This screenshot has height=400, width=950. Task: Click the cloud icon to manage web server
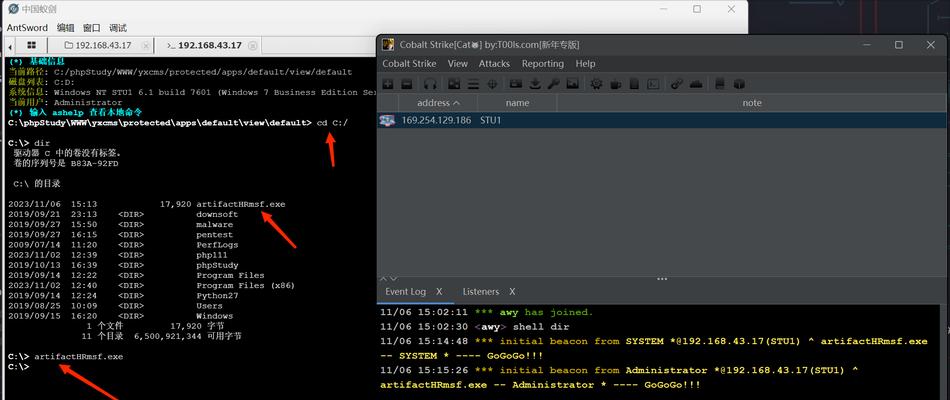click(x=696, y=84)
